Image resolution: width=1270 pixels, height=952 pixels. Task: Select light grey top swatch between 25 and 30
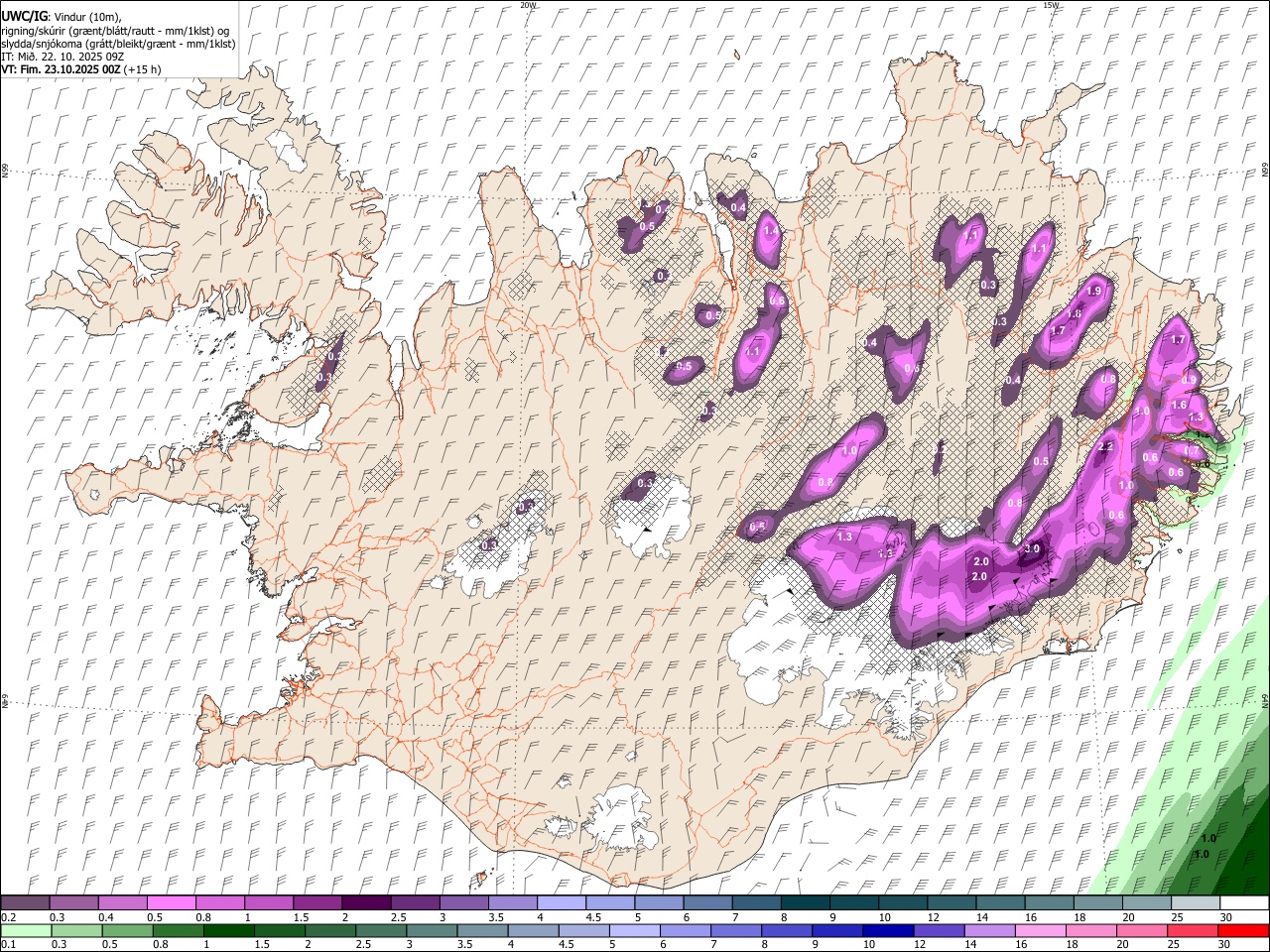(1196, 902)
